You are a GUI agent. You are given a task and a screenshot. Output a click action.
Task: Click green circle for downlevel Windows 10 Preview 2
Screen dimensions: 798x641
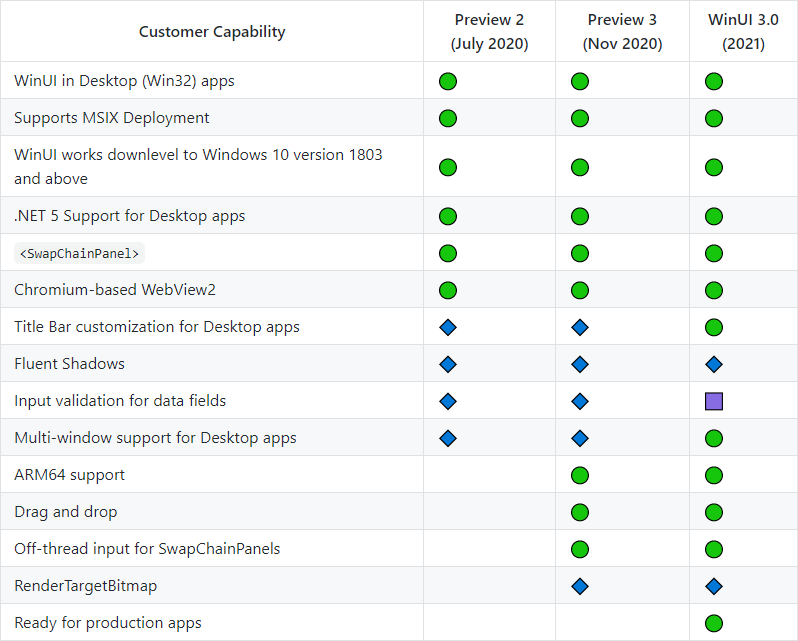click(448, 167)
